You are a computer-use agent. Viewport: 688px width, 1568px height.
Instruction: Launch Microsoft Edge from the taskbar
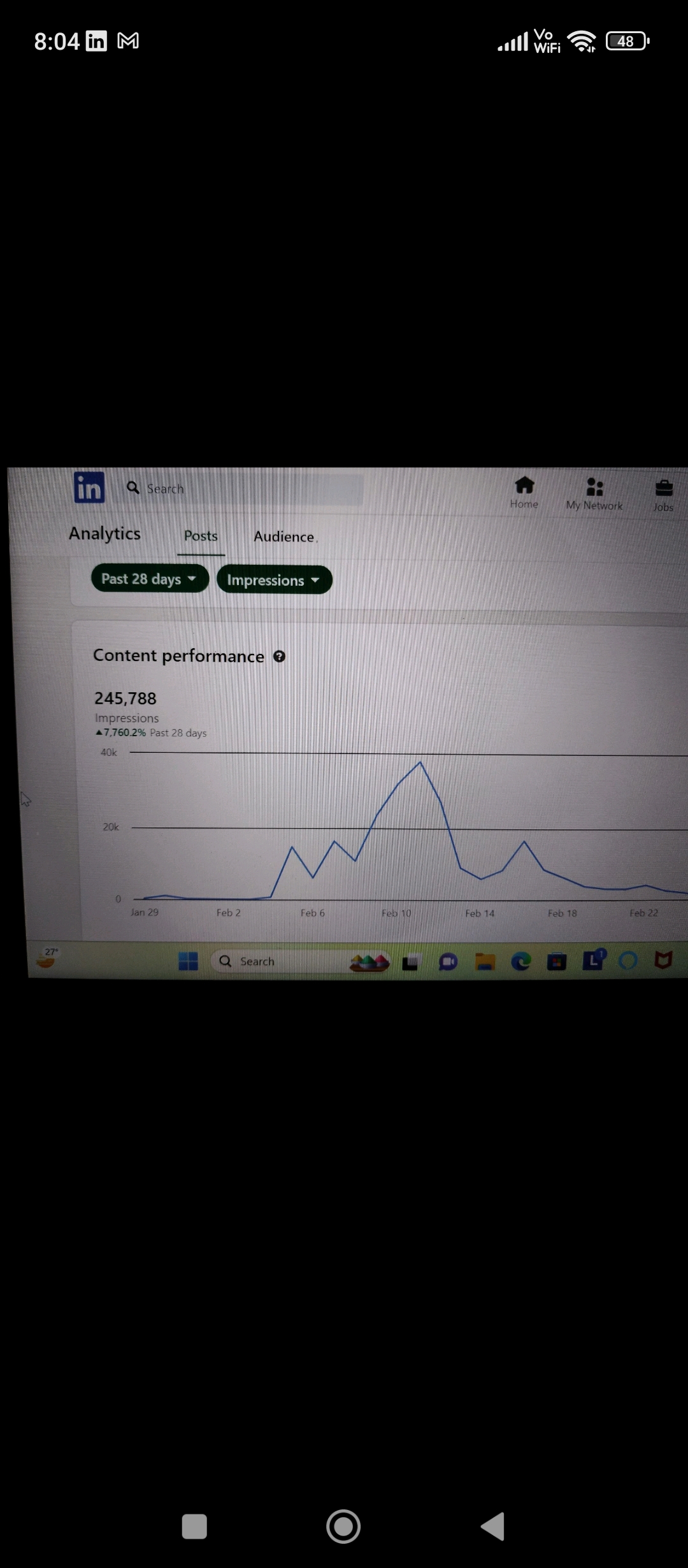[520, 961]
